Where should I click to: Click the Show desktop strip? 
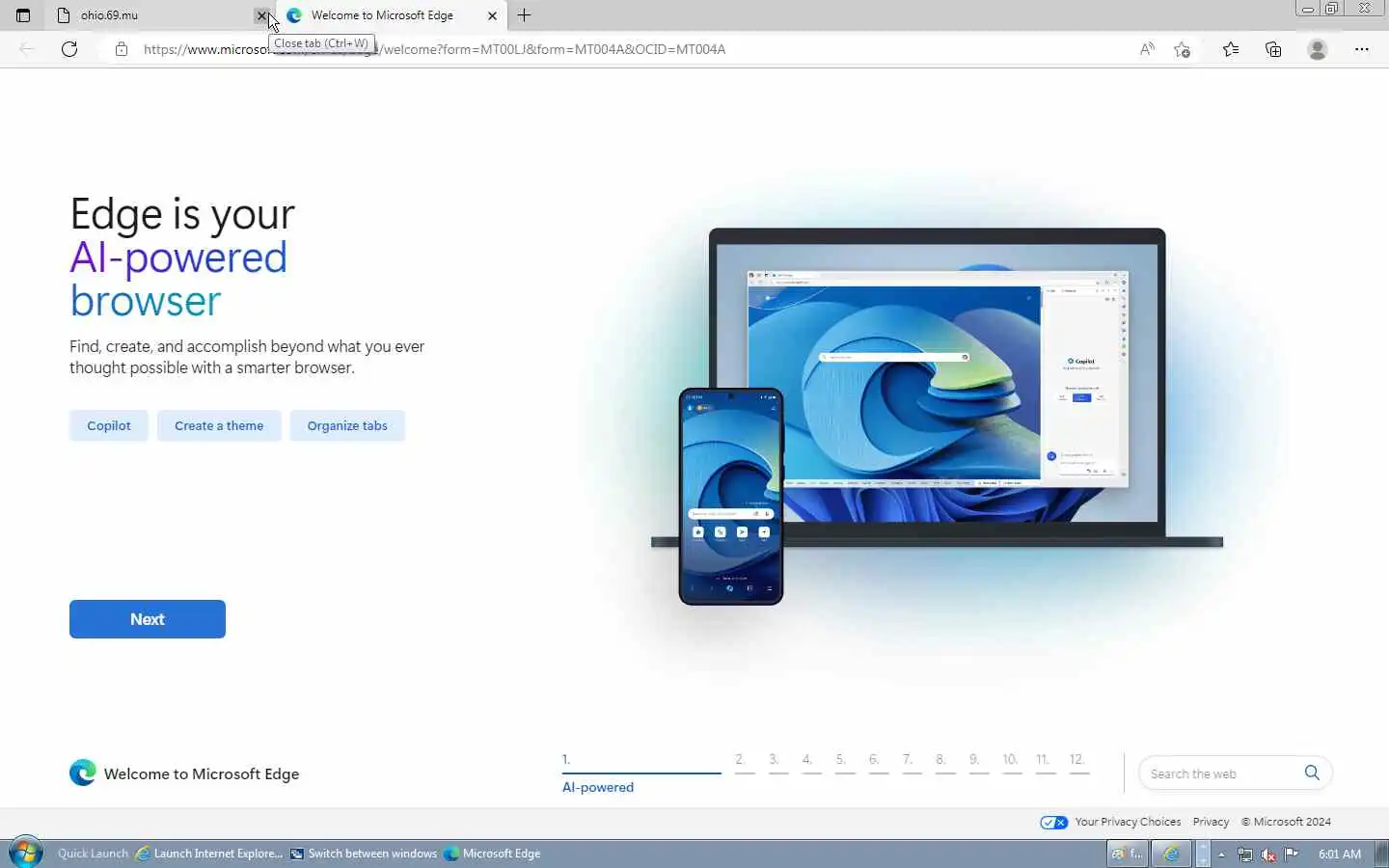1382,854
